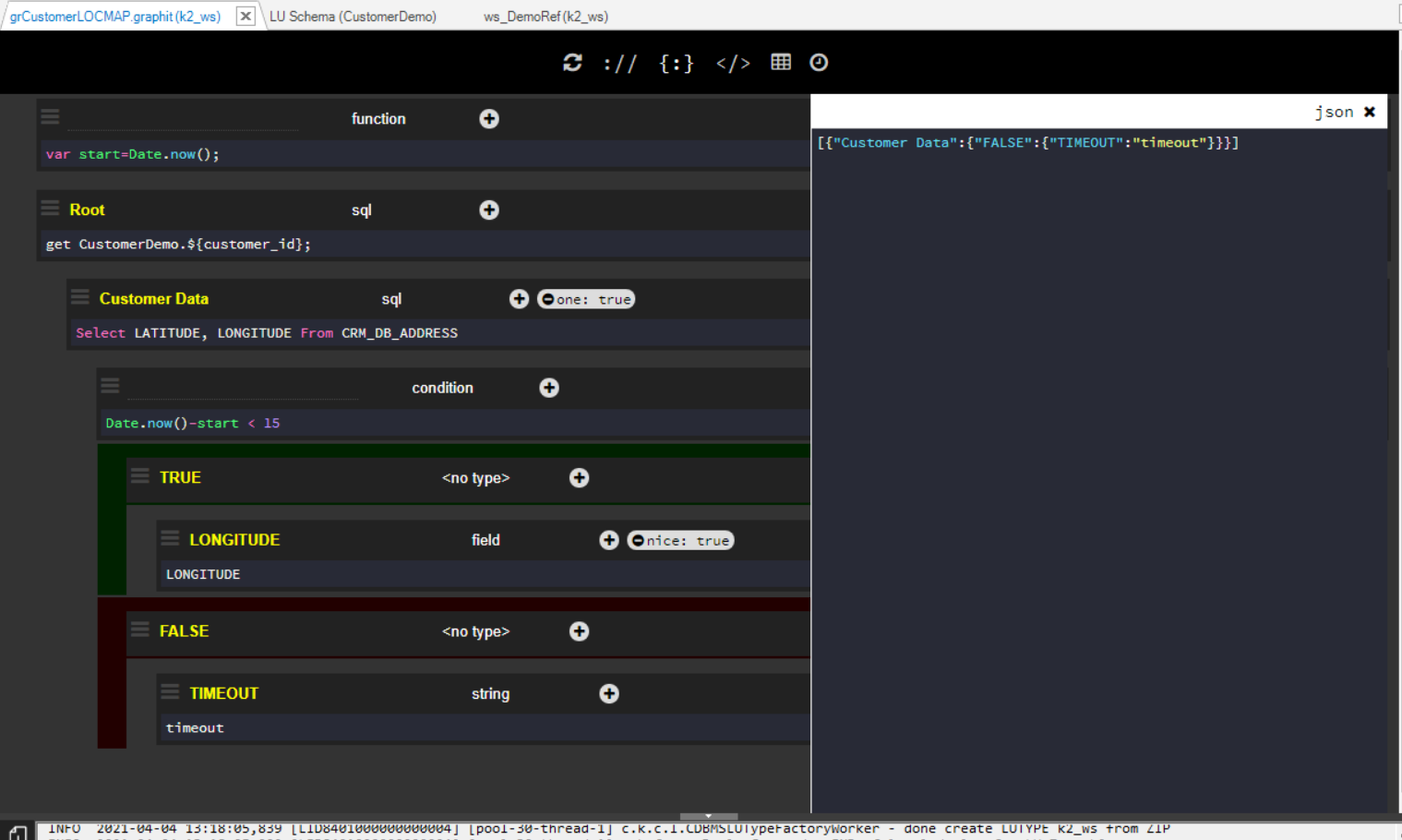Click Customer Data node hamburger handle
1402x840 pixels.
pos(80,296)
